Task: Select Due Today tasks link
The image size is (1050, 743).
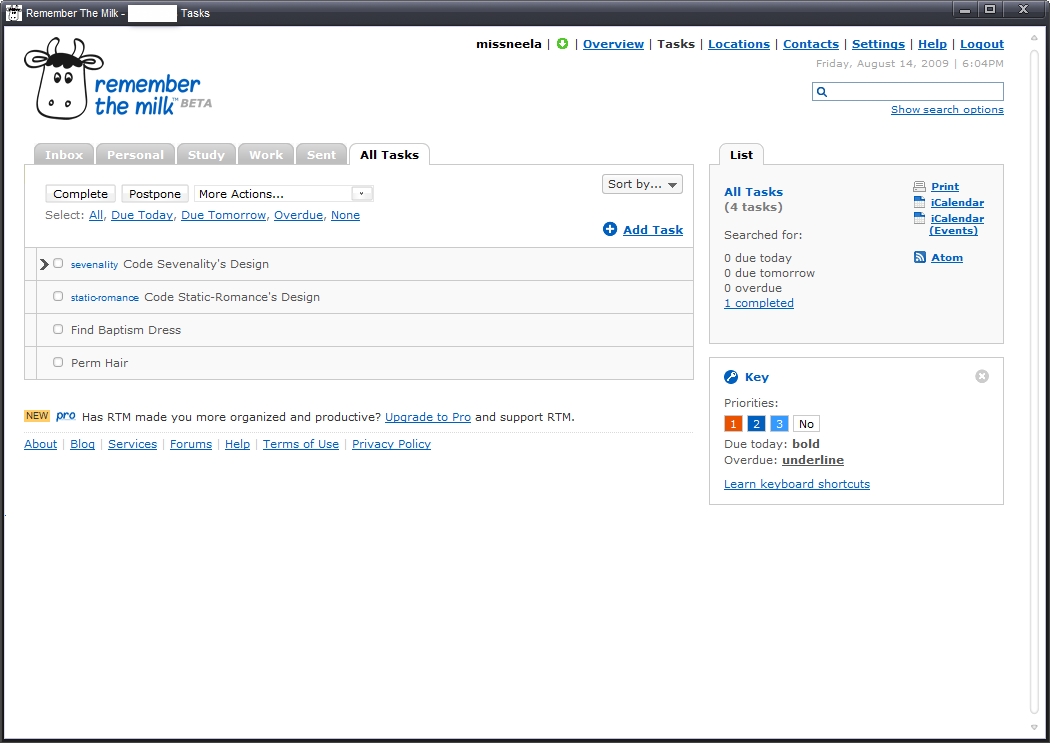Action: pos(142,215)
